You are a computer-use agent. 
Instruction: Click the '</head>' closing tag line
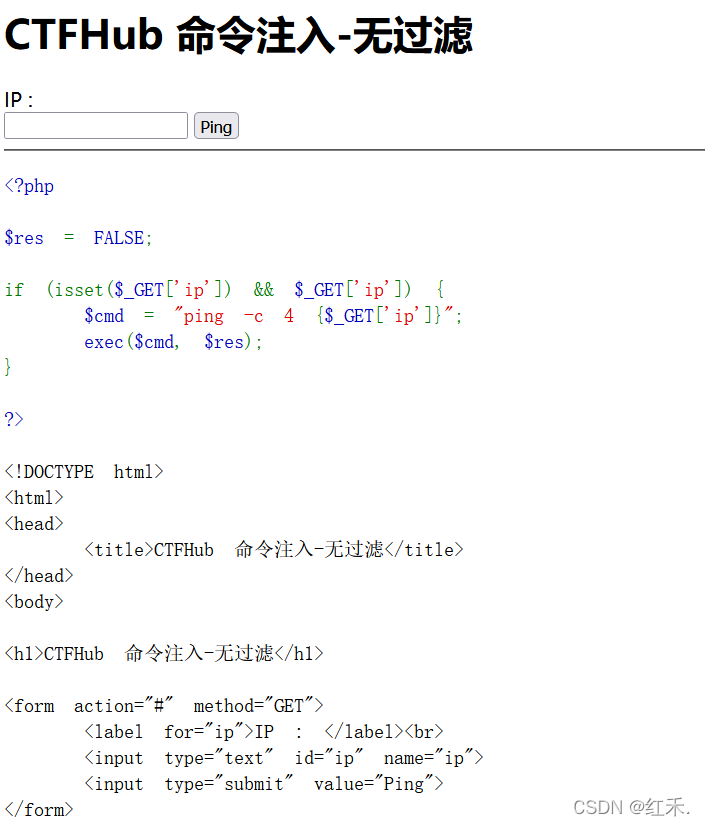(39, 576)
